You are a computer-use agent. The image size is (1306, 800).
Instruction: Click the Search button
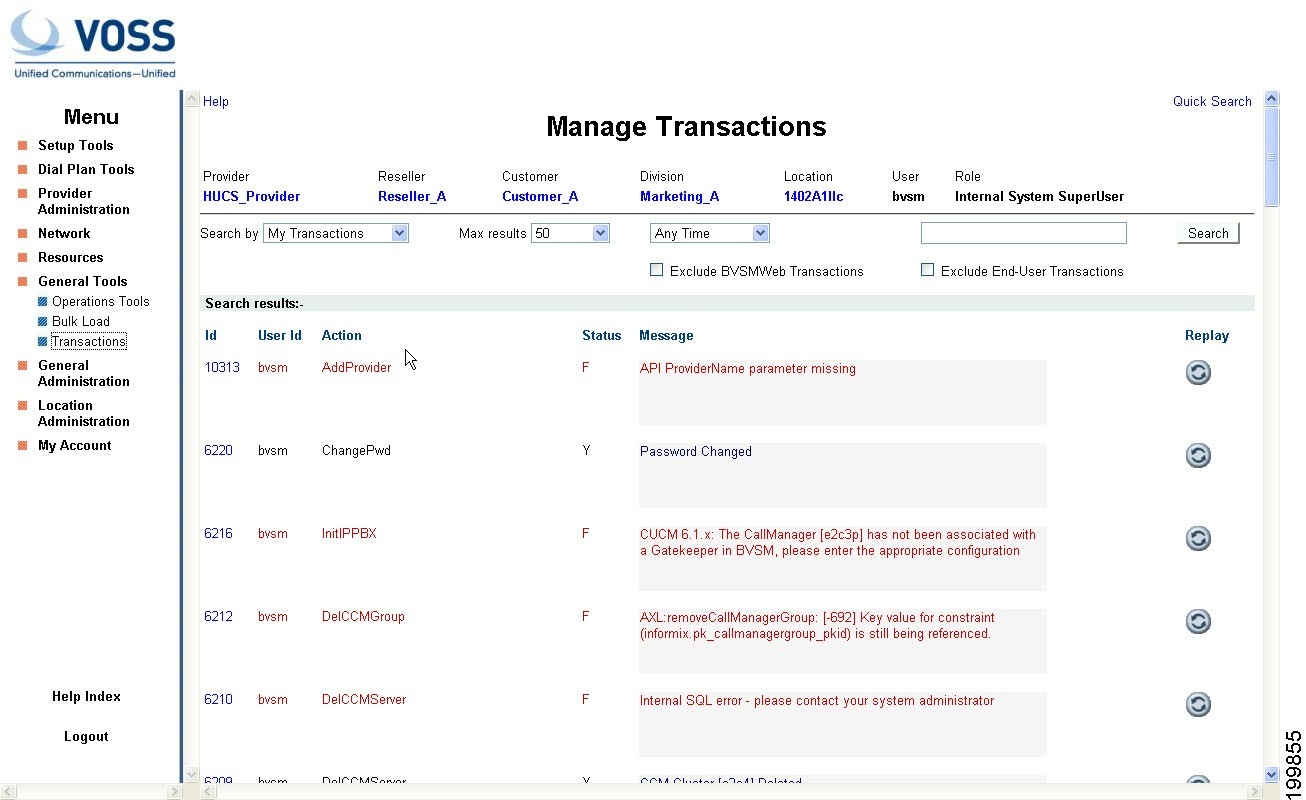[x=1208, y=233]
